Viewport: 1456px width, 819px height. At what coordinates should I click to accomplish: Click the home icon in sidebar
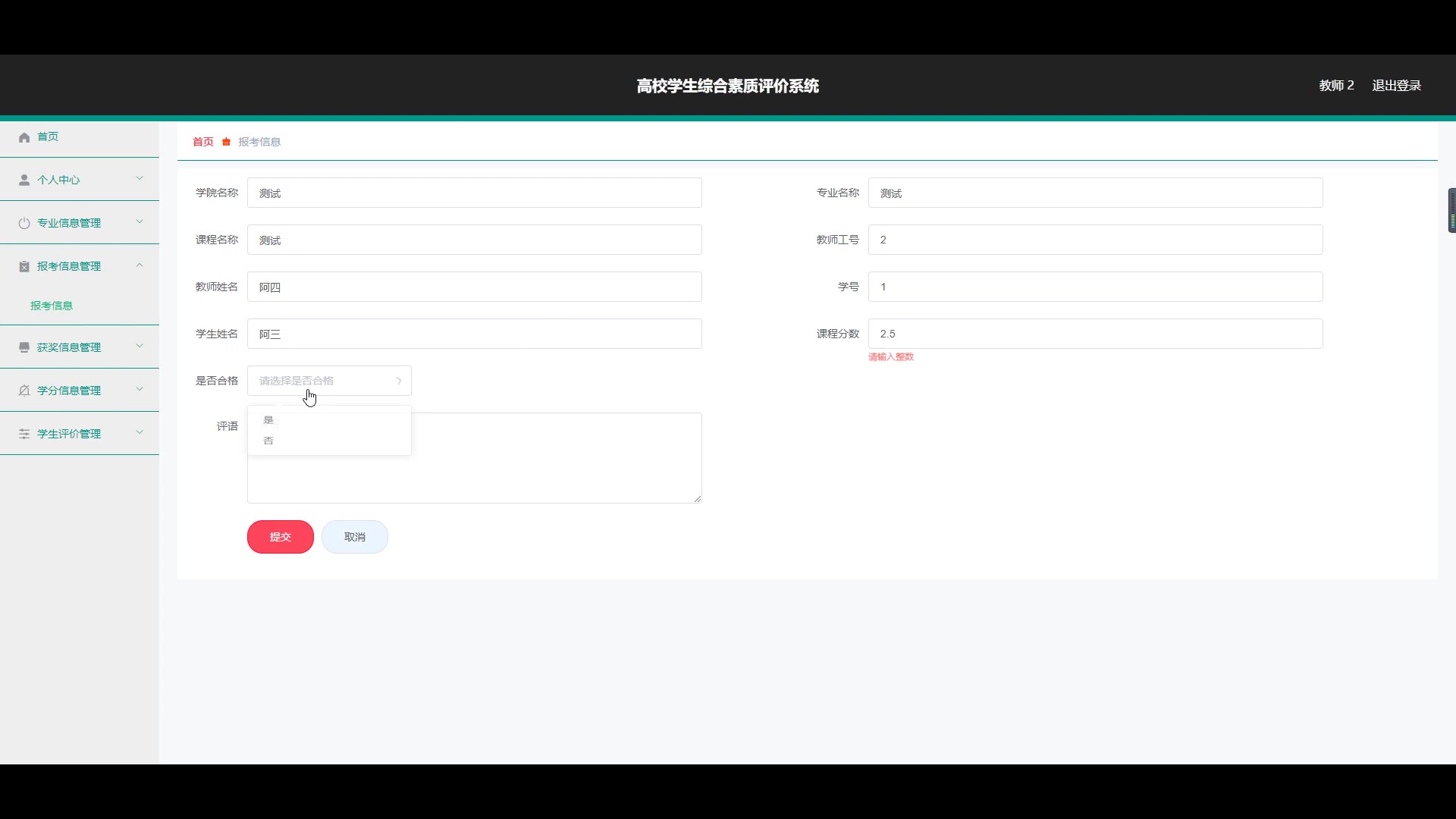[24, 137]
